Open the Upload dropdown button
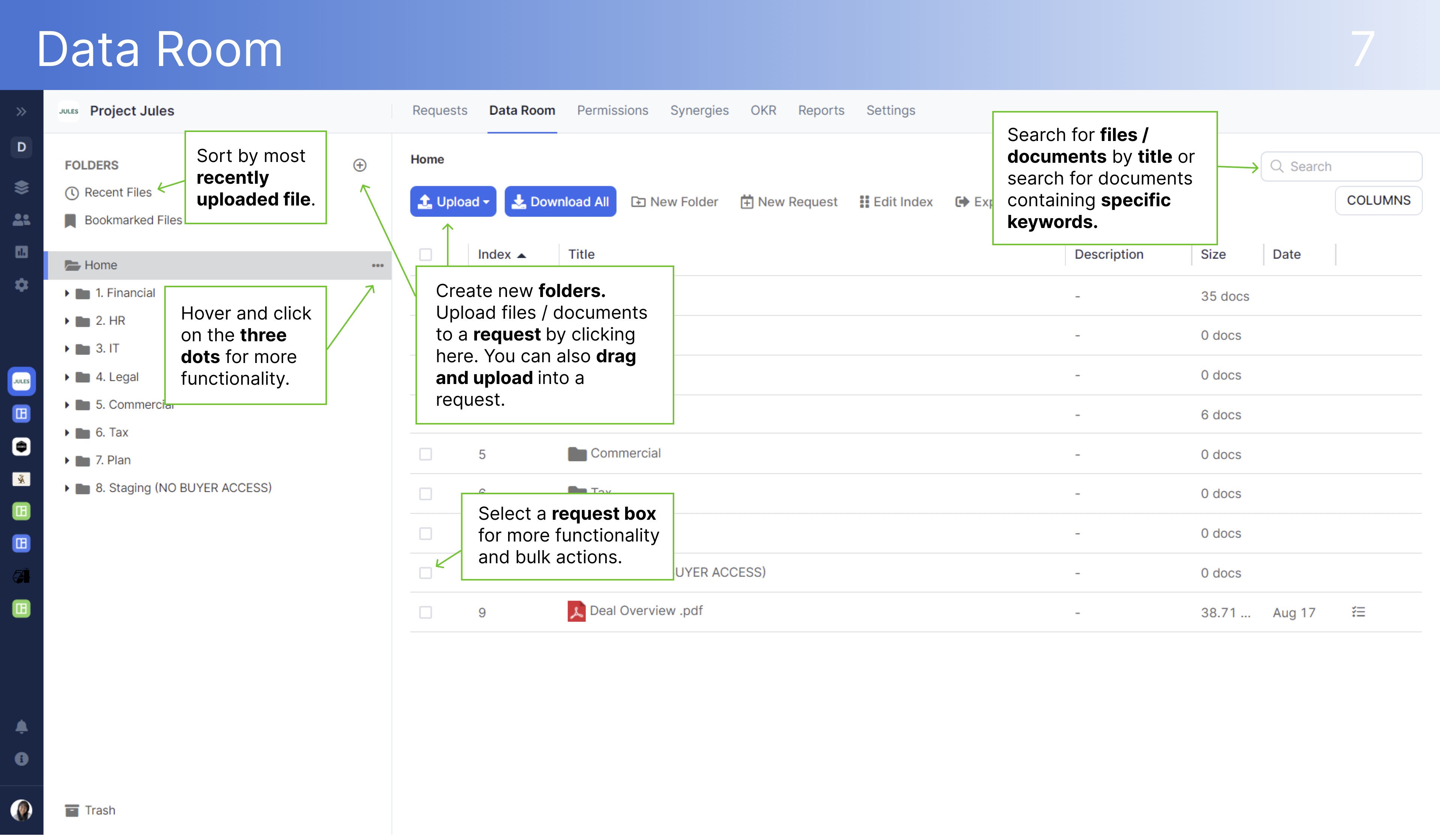Screen dimensions: 1440x840 (x=453, y=202)
